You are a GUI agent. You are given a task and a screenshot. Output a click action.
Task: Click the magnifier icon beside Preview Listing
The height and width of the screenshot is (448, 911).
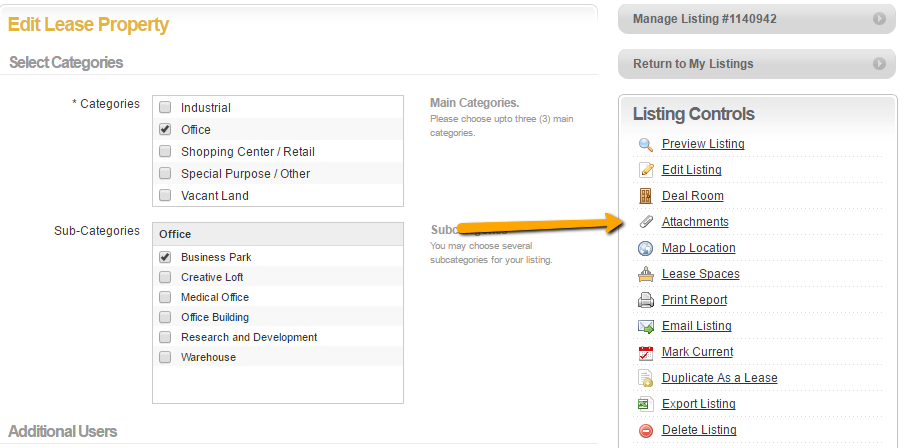tap(645, 144)
